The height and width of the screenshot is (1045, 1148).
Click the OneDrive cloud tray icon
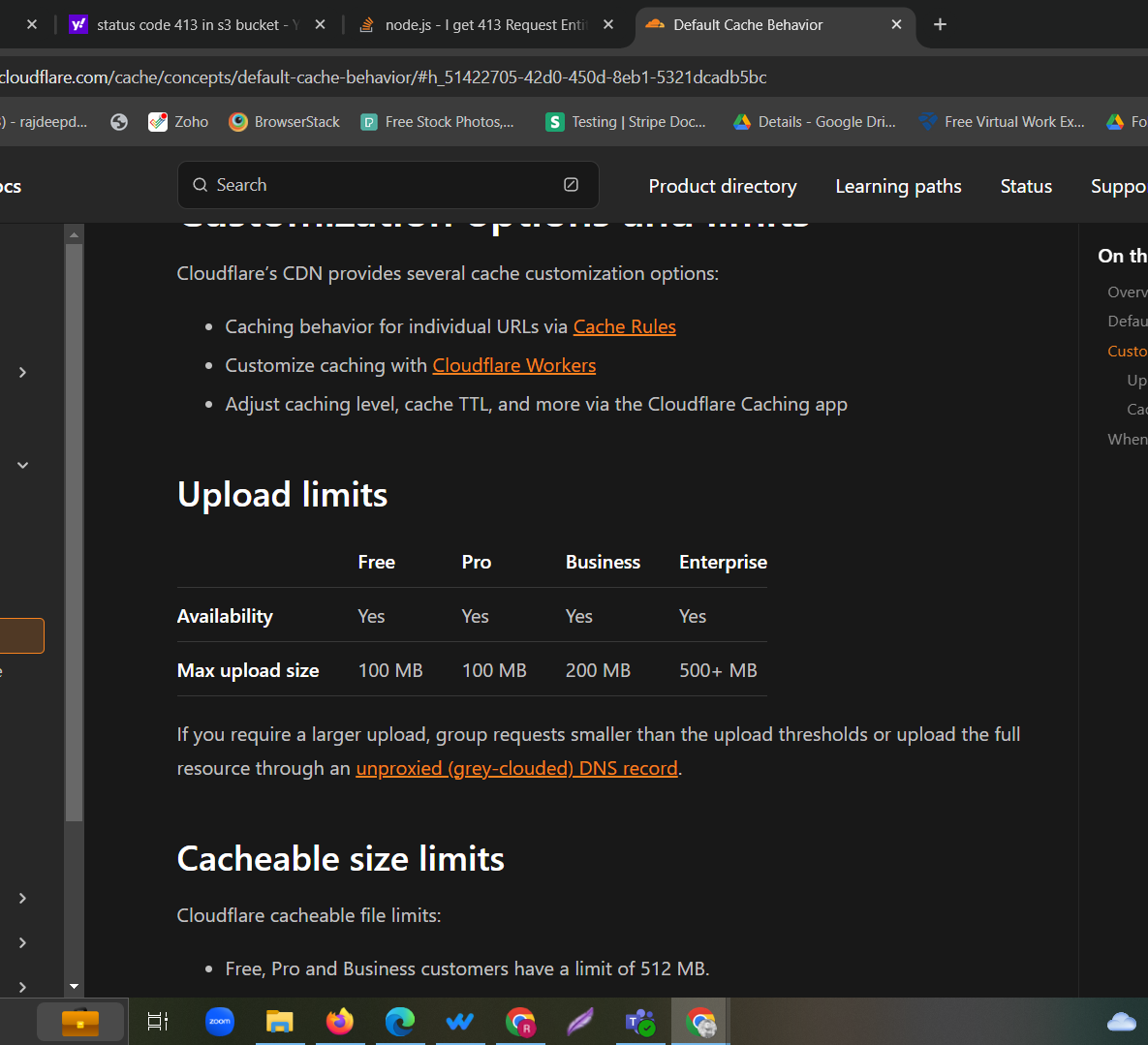tap(1121, 1022)
